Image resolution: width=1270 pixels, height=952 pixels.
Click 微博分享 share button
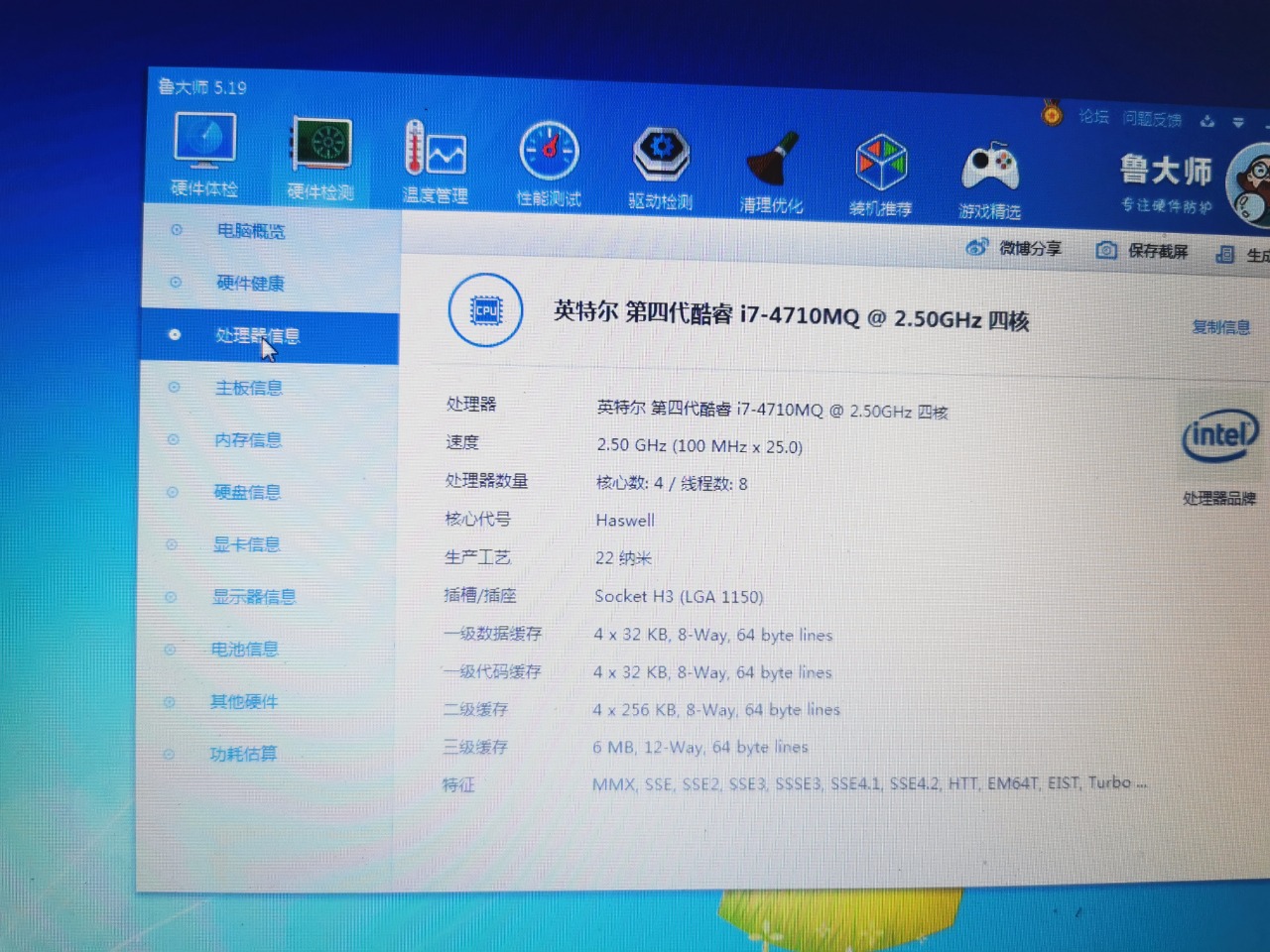(1030, 248)
